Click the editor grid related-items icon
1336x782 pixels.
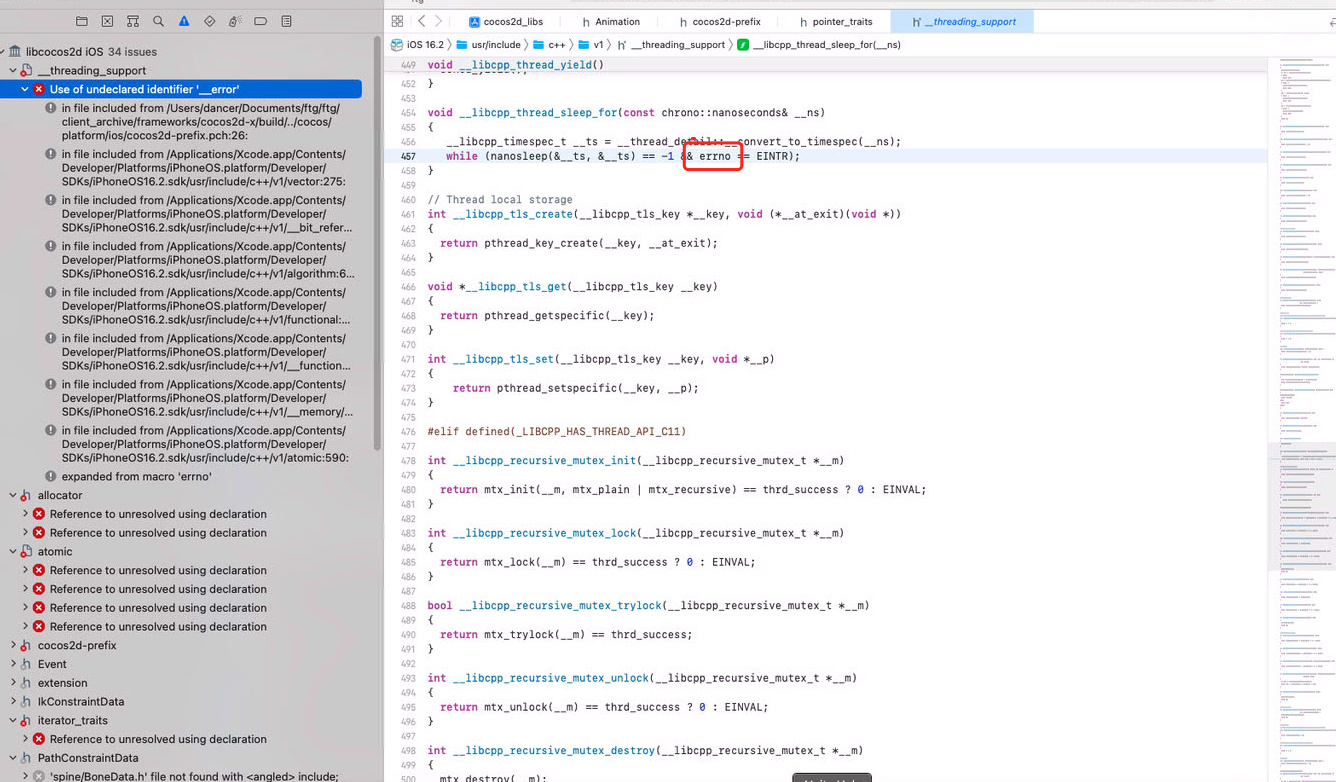(x=397, y=21)
